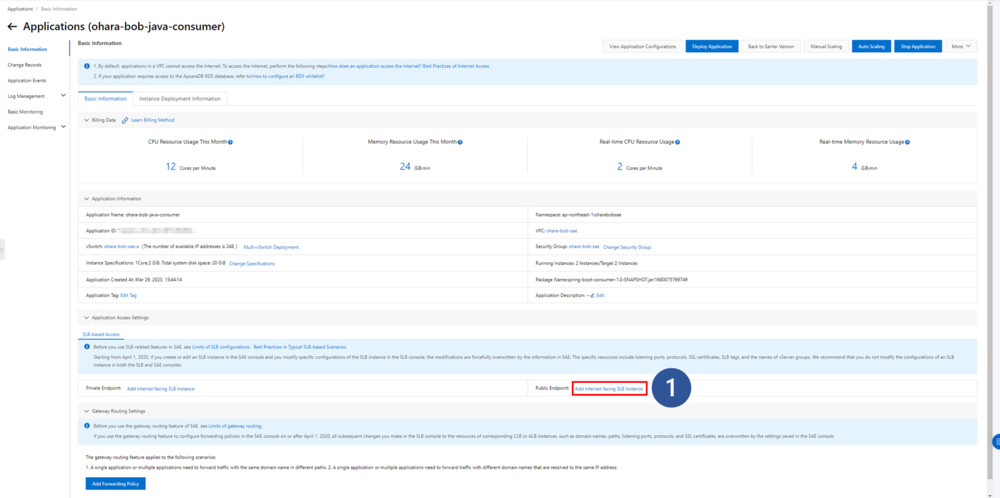Open the More dropdown menu
The width and height of the screenshot is (1000, 498).
click(x=961, y=46)
